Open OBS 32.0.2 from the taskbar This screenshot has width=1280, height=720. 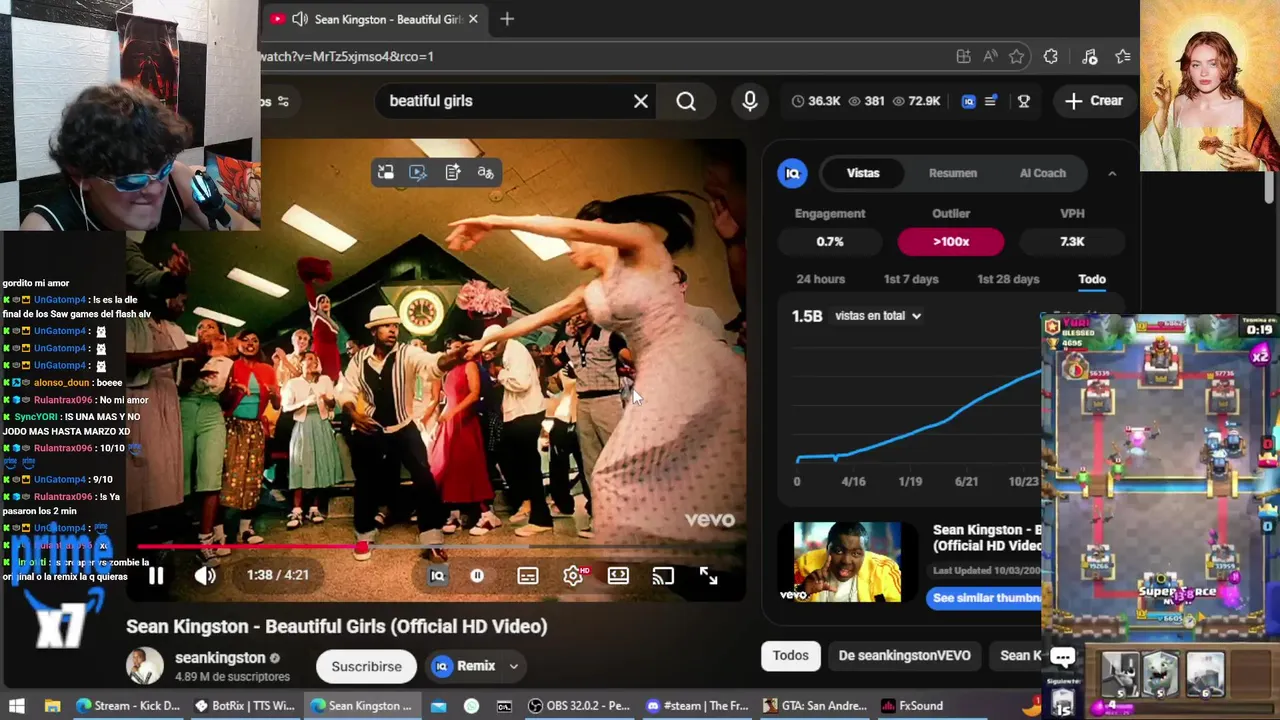[x=578, y=706]
